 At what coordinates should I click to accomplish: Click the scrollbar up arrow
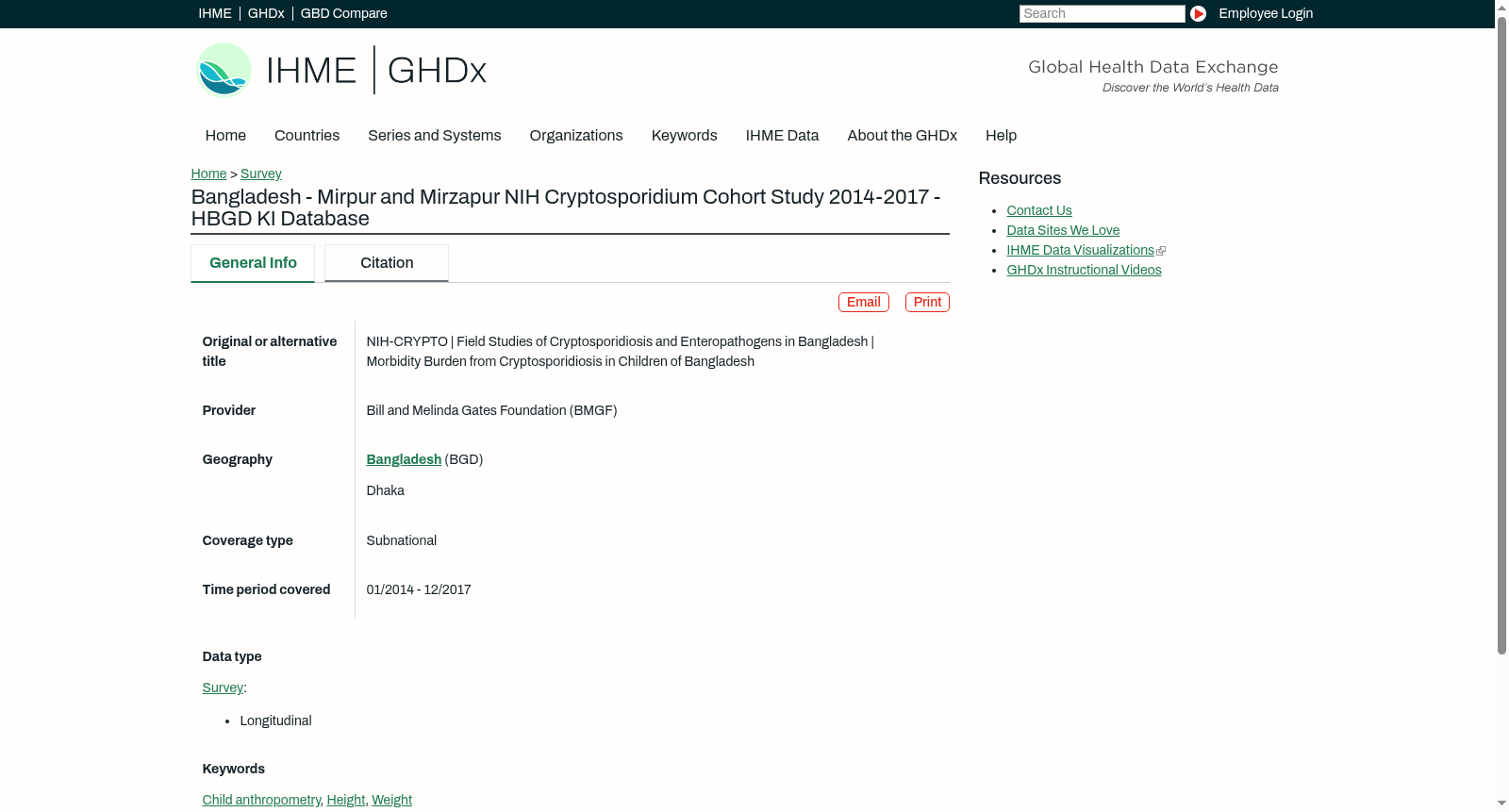(1501, 7)
